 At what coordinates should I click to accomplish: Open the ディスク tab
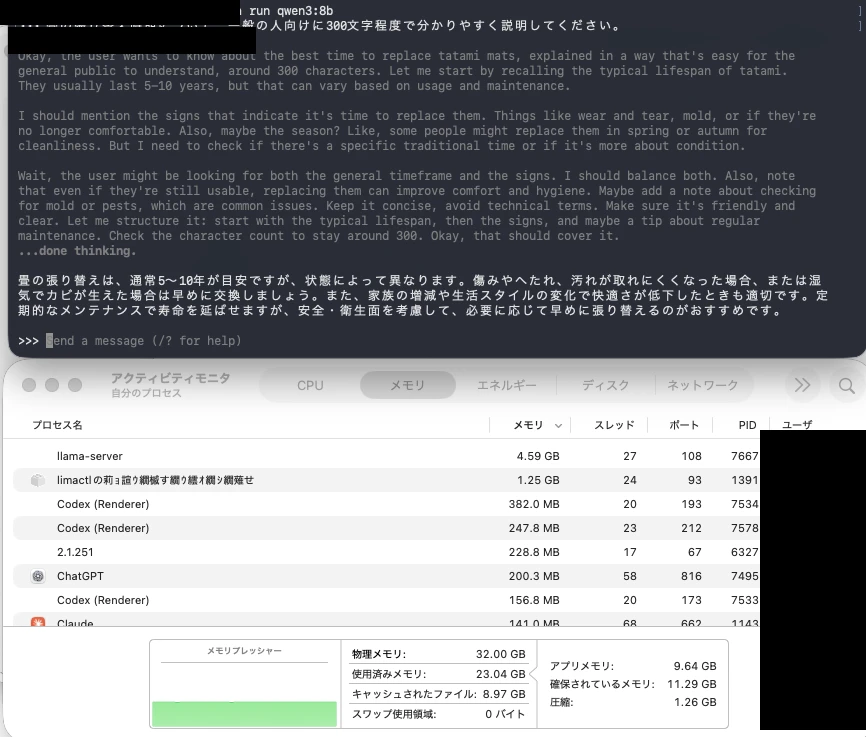click(605, 385)
